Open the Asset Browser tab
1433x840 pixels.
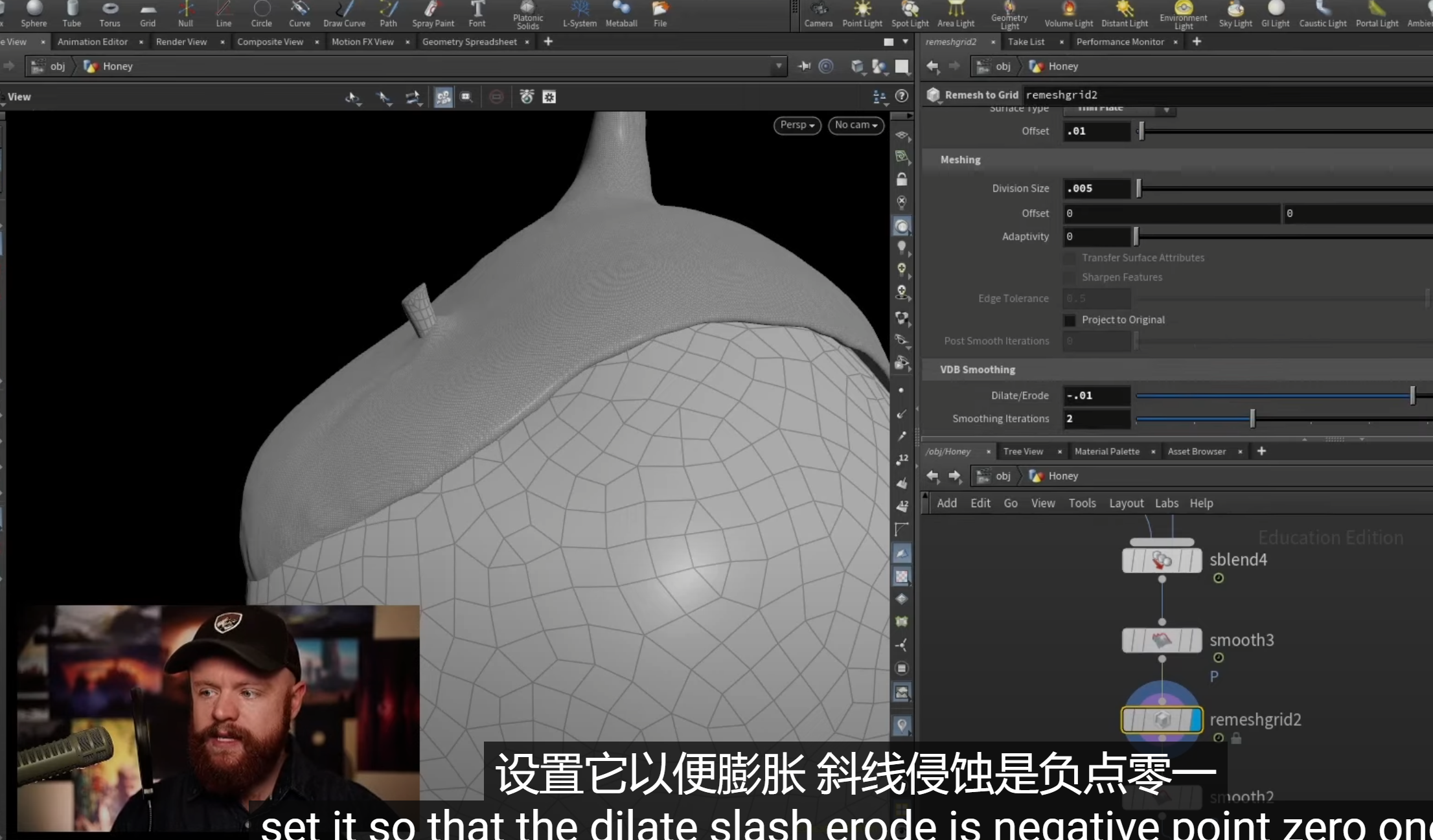(1197, 451)
